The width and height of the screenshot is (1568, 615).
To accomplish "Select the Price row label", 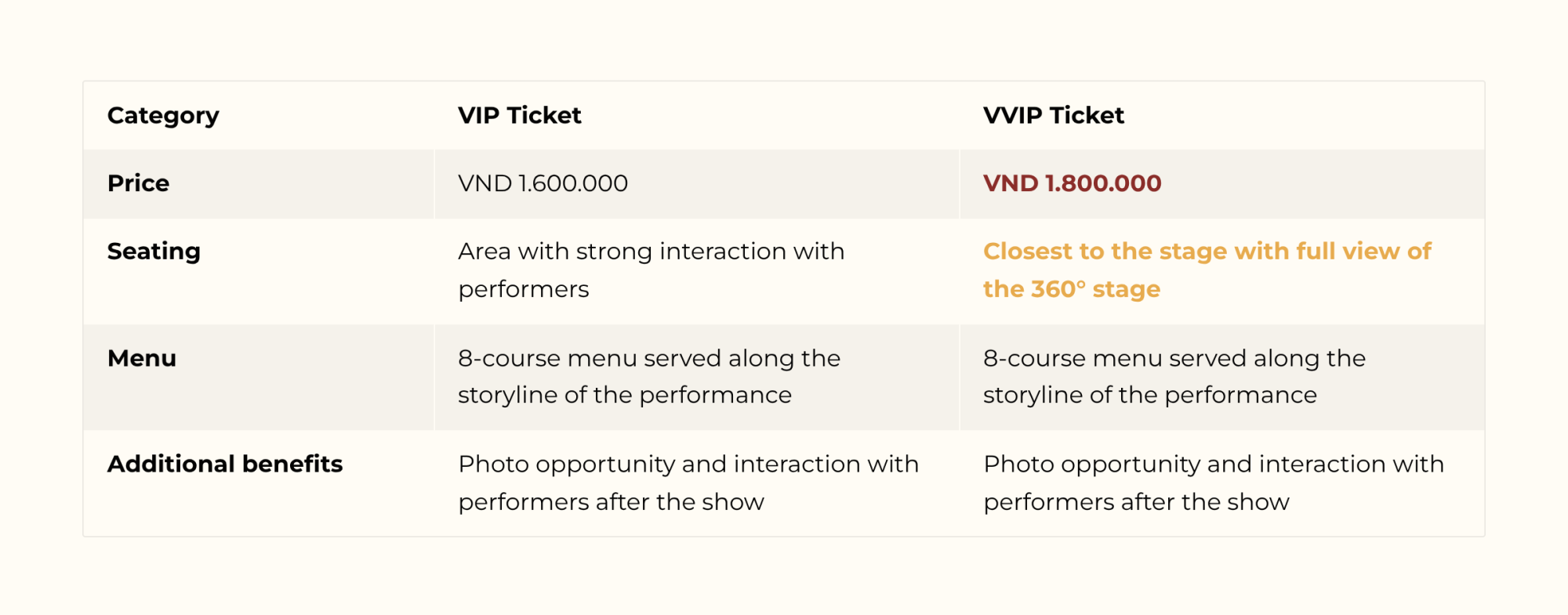I will [x=138, y=183].
